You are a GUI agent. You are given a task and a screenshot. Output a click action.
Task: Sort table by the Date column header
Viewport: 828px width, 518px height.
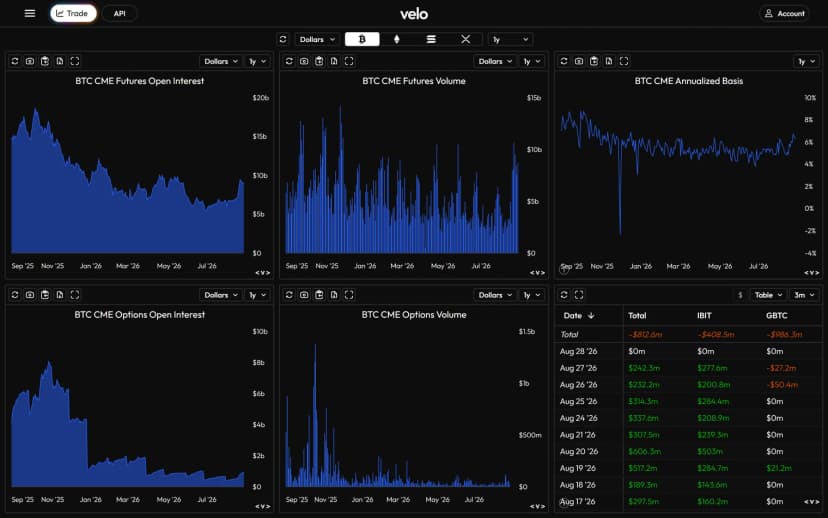pyautogui.click(x=579, y=316)
